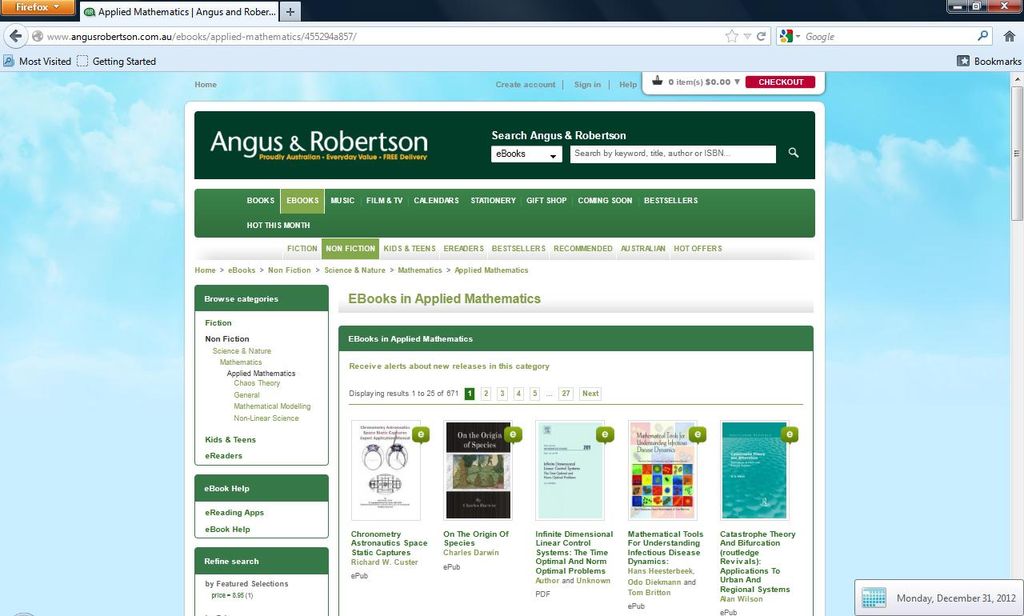1024x616 pixels.
Task: Open the Firefox home page icon
Action: pos(1009,36)
